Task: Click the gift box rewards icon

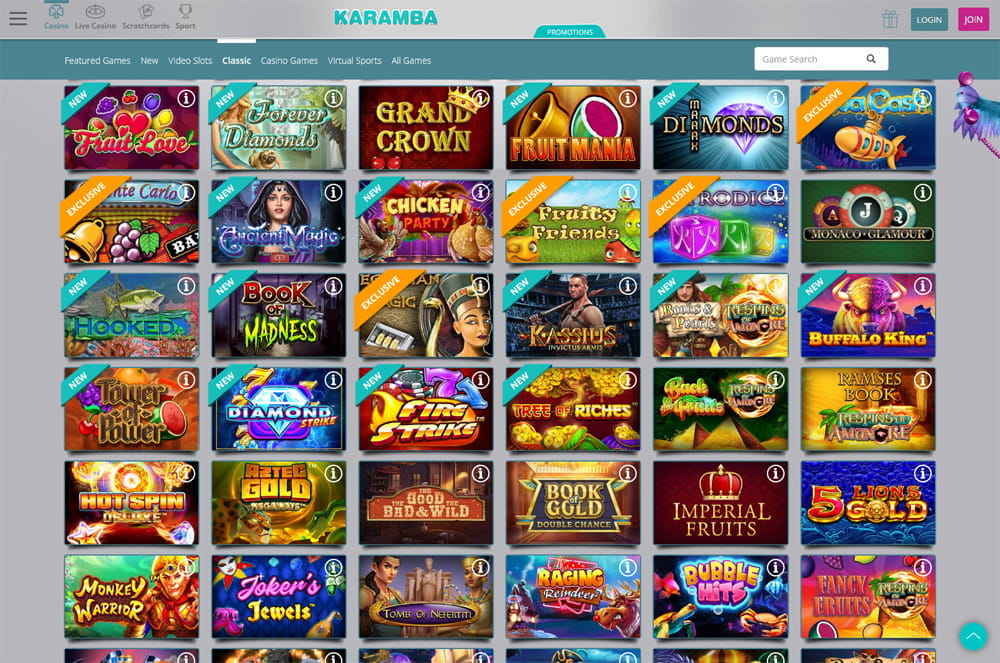Action: coord(890,19)
